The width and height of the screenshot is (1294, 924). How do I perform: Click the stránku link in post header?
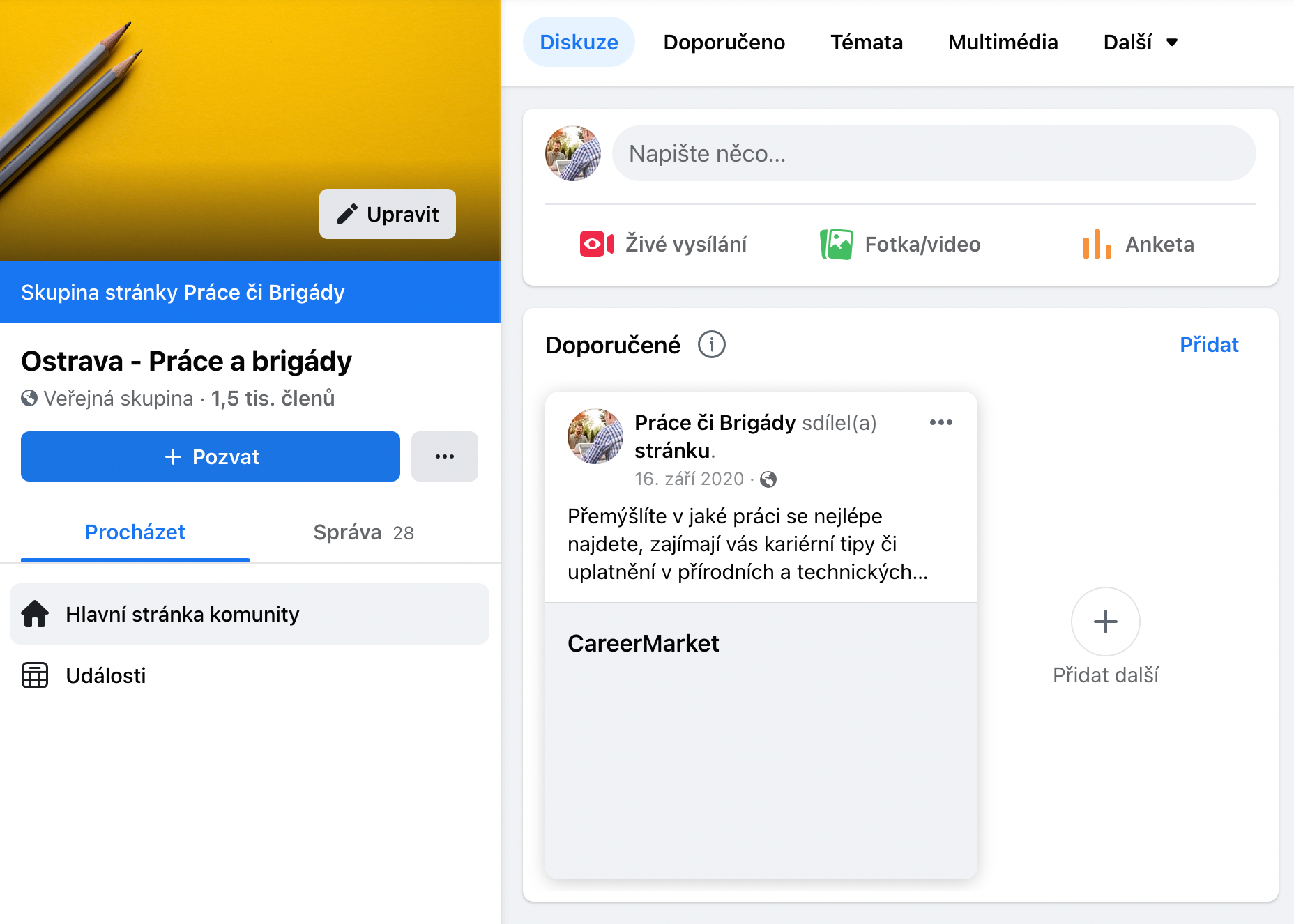[x=672, y=450]
